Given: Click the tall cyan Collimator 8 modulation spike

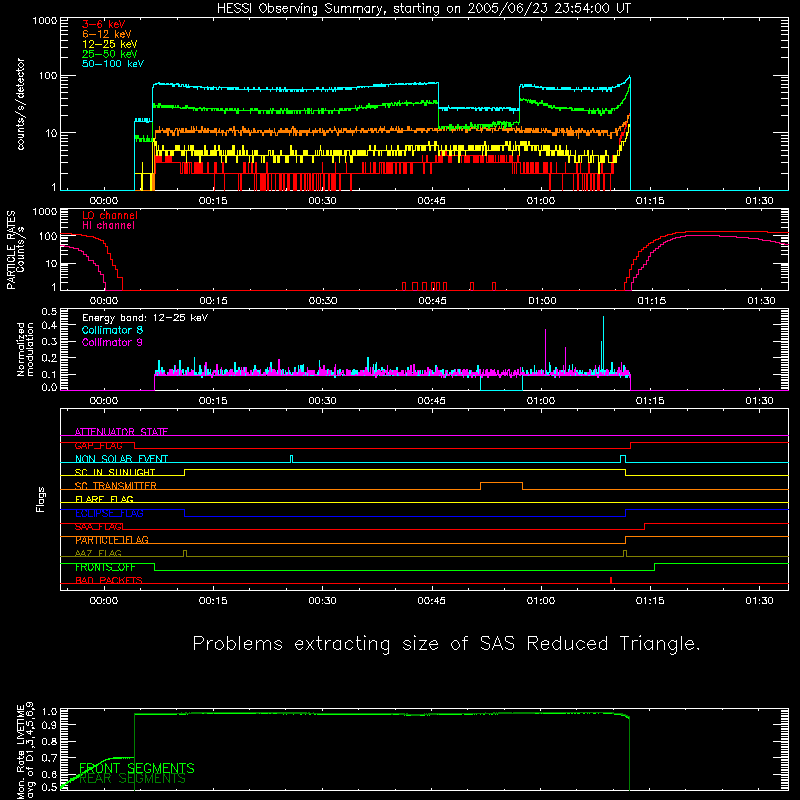Looking at the screenshot, I should pyautogui.click(x=603, y=345).
